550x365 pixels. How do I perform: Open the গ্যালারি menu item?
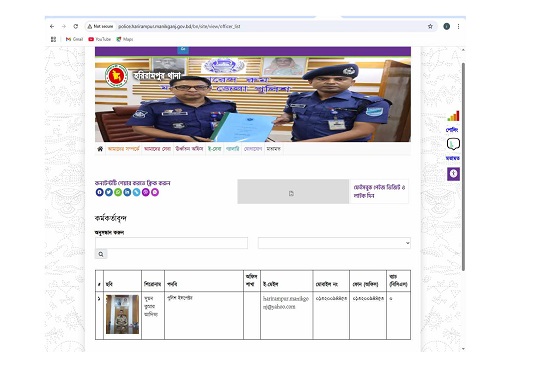point(232,149)
